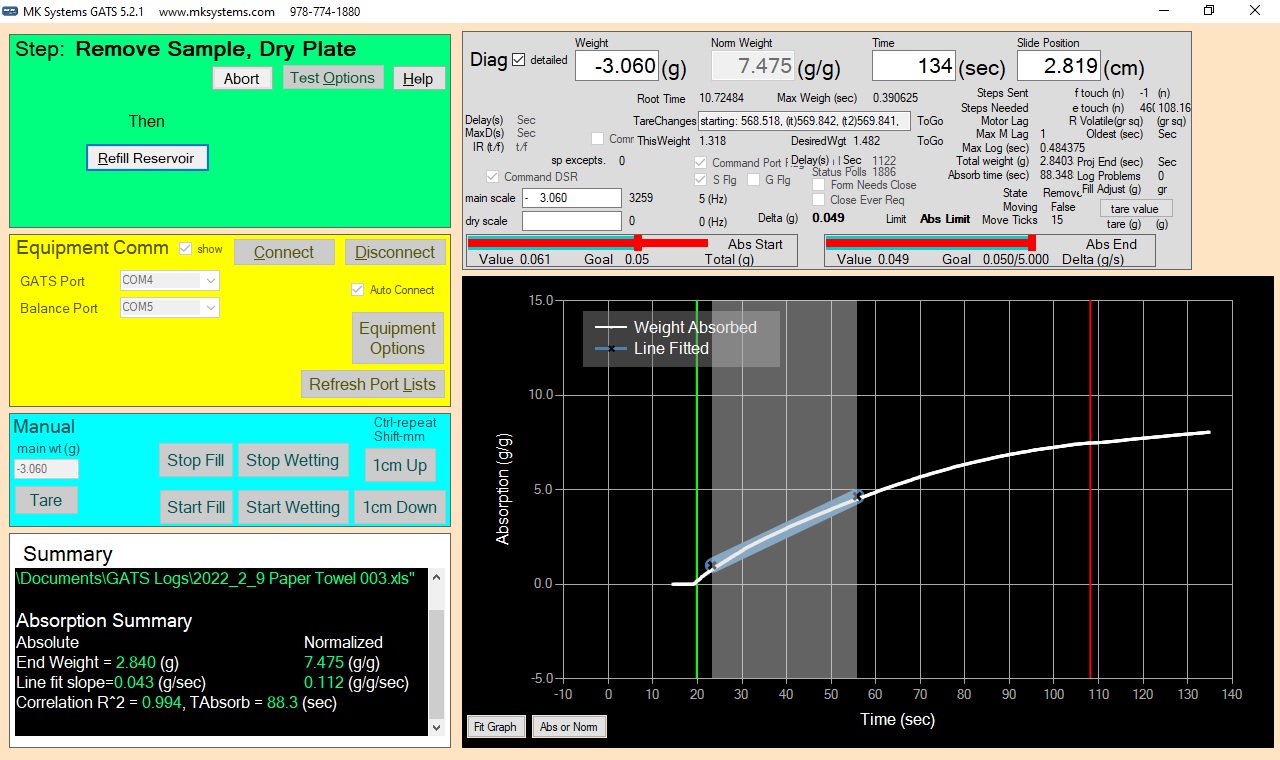1280x760 pixels.
Task: Click the green start marker line on graph
Action: (x=697, y=489)
